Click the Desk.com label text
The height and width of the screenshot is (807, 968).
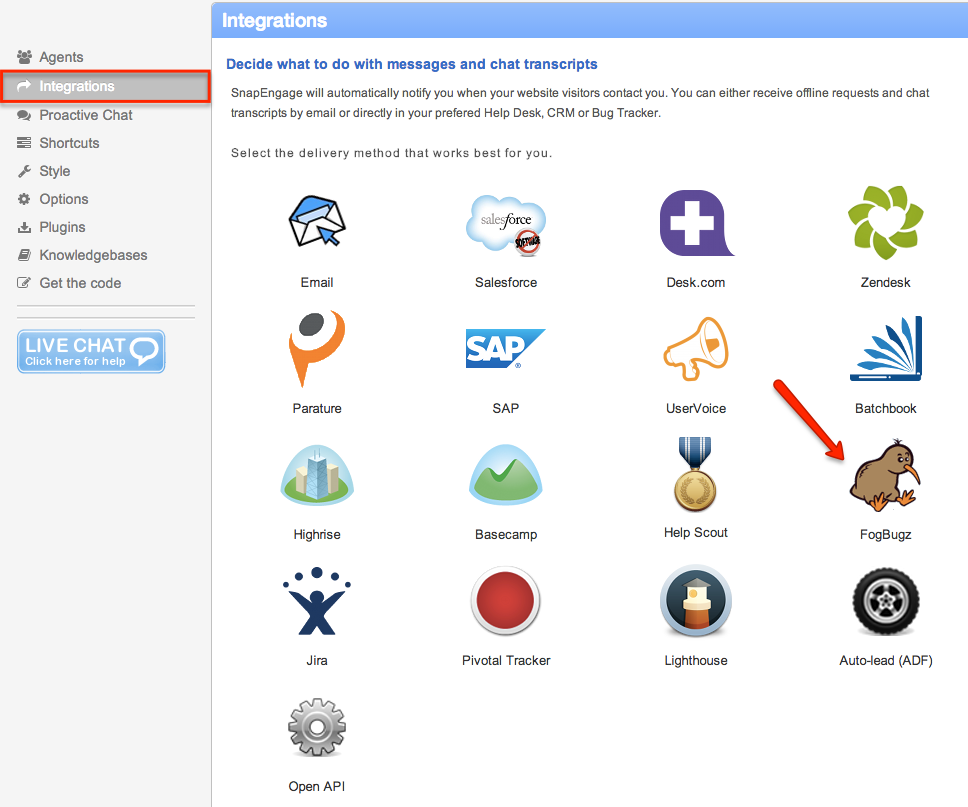(696, 282)
